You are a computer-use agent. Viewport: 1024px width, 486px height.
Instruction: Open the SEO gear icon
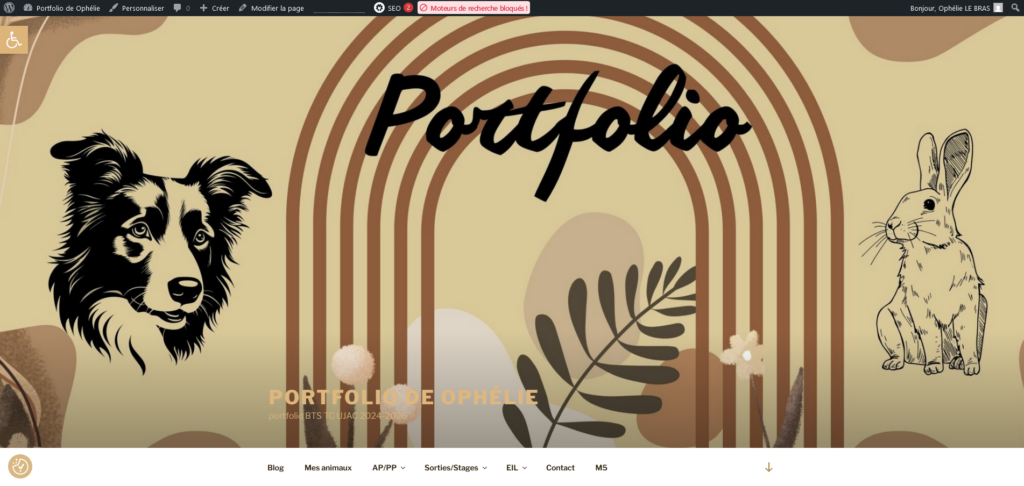(x=379, y=8)
